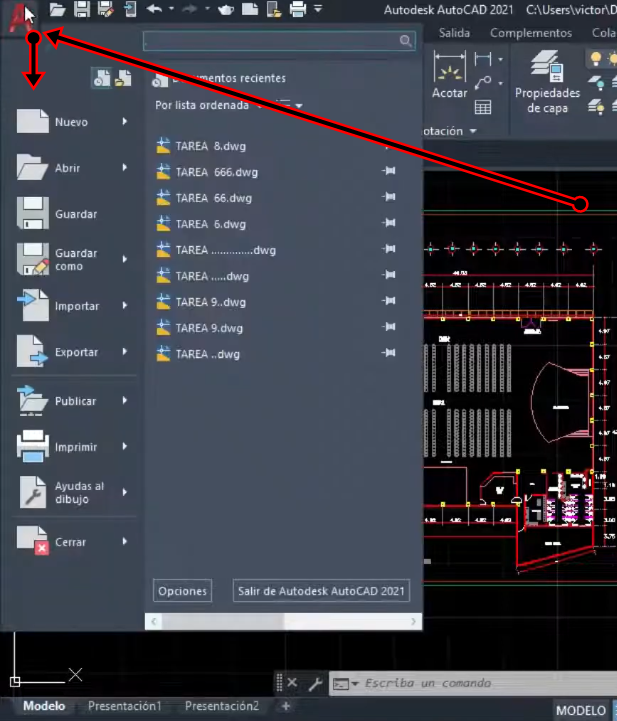Close the command line with its X icon

(x=292, y=682)
